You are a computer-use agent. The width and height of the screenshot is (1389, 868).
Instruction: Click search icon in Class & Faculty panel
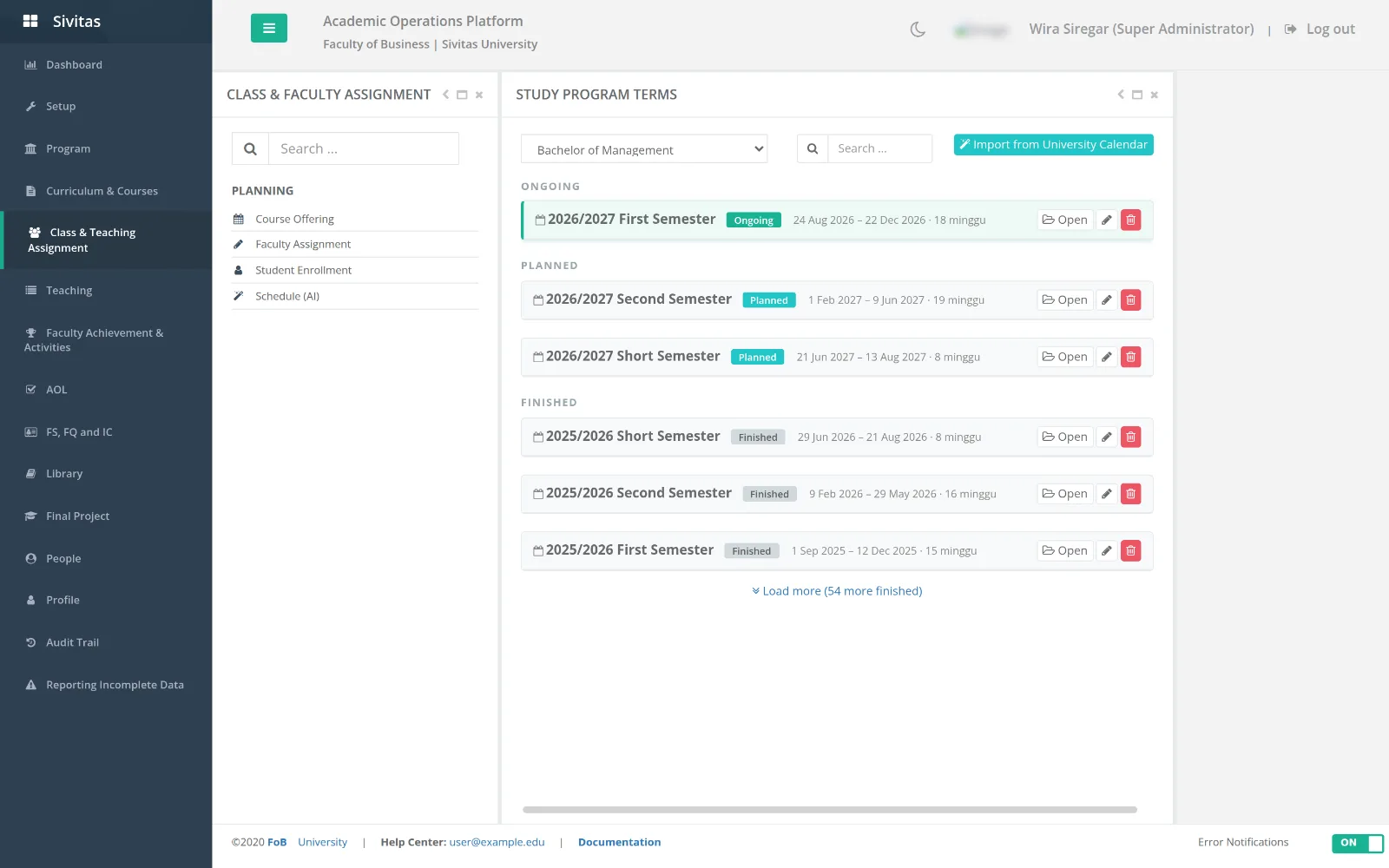pyautogui.click(x=250, y=148)
